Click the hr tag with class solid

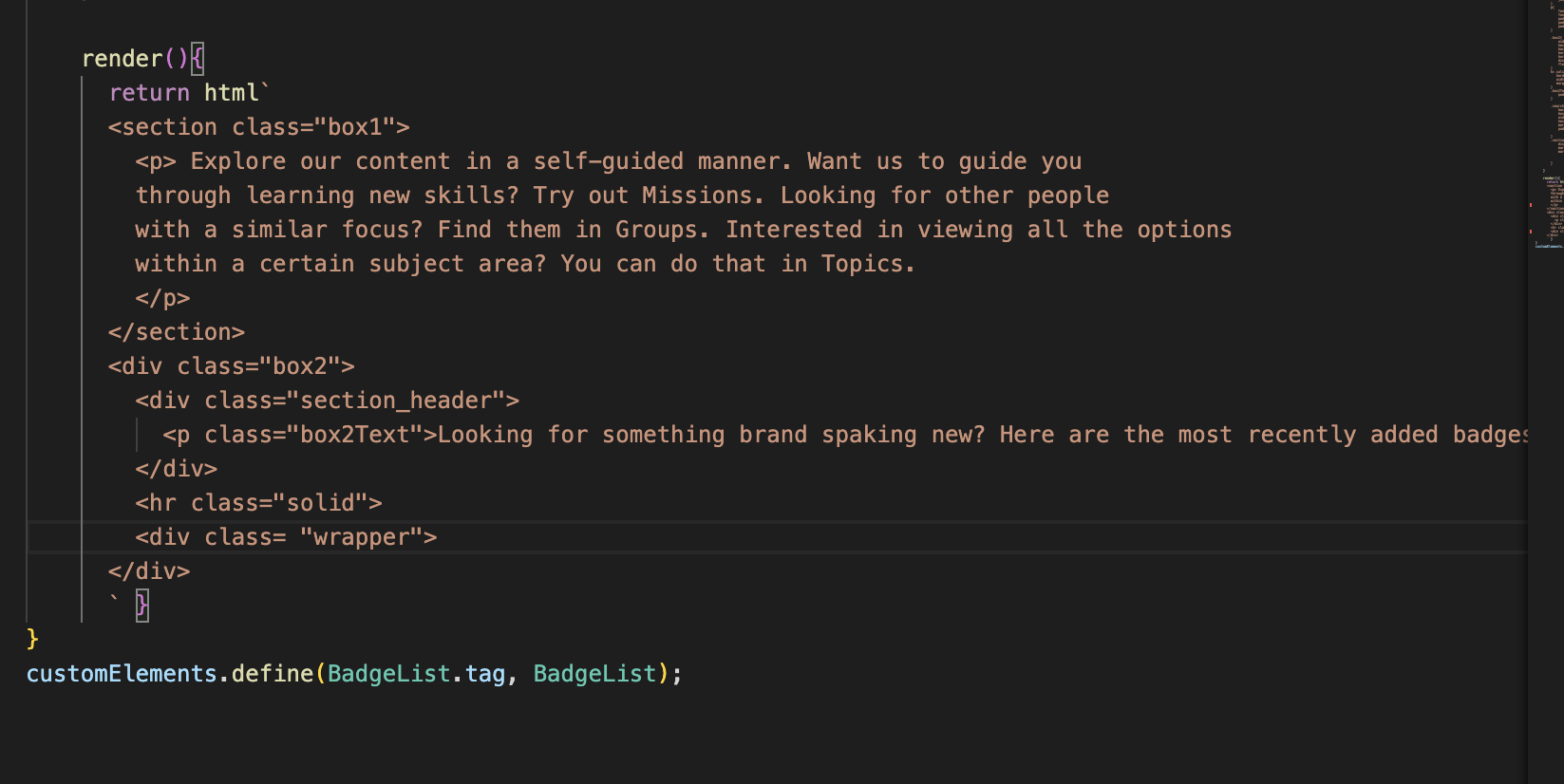[258, 503]
